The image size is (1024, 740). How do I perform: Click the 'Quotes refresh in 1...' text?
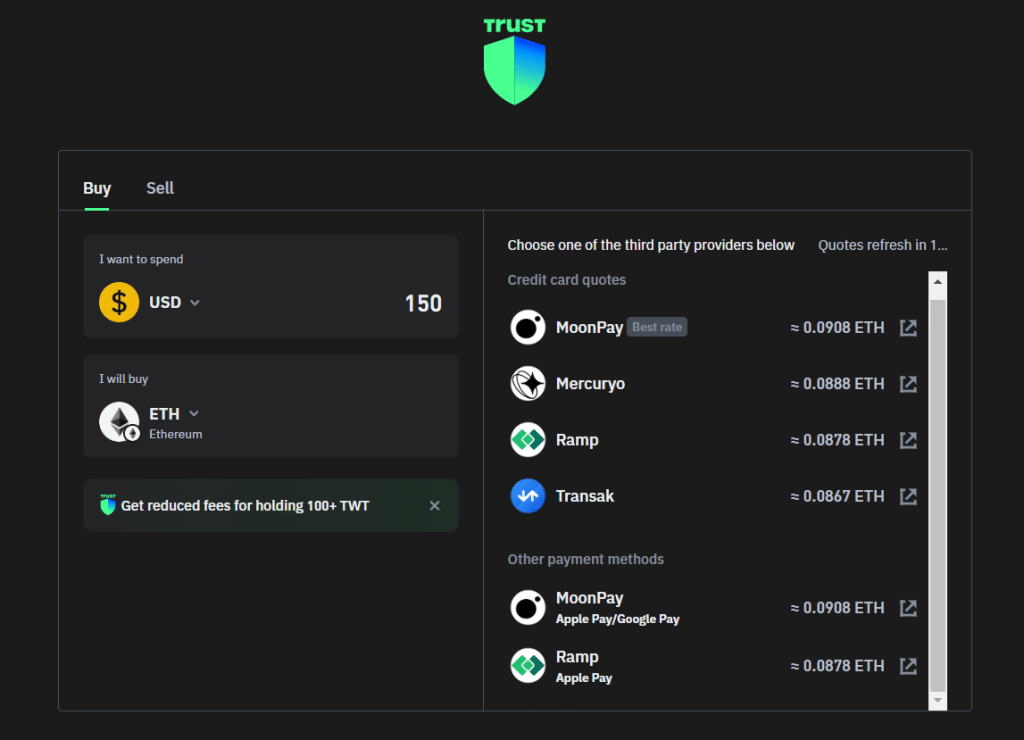pos(882,245)
